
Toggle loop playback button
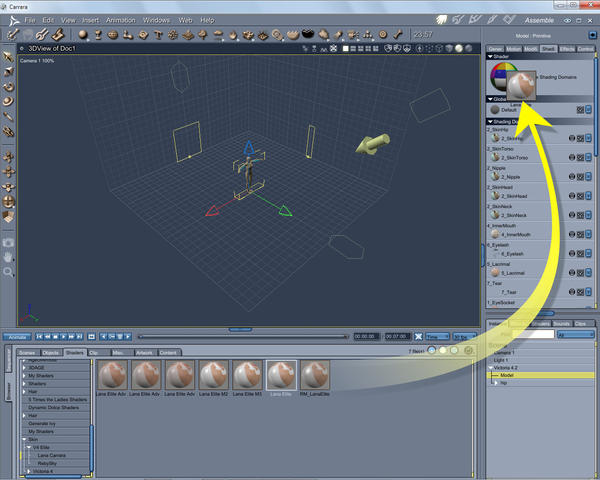pos(91,336)
